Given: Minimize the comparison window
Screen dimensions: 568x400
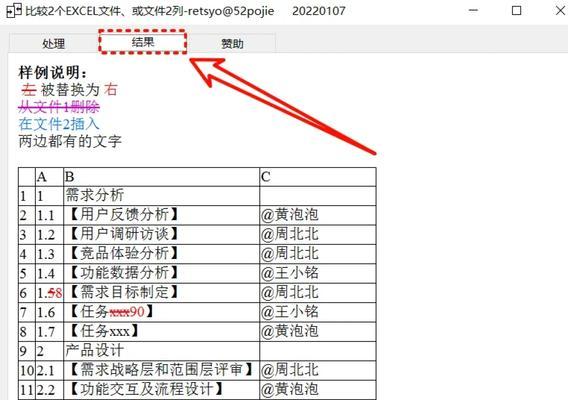Looking at the screenshot, I should click(x=473, y=11).
